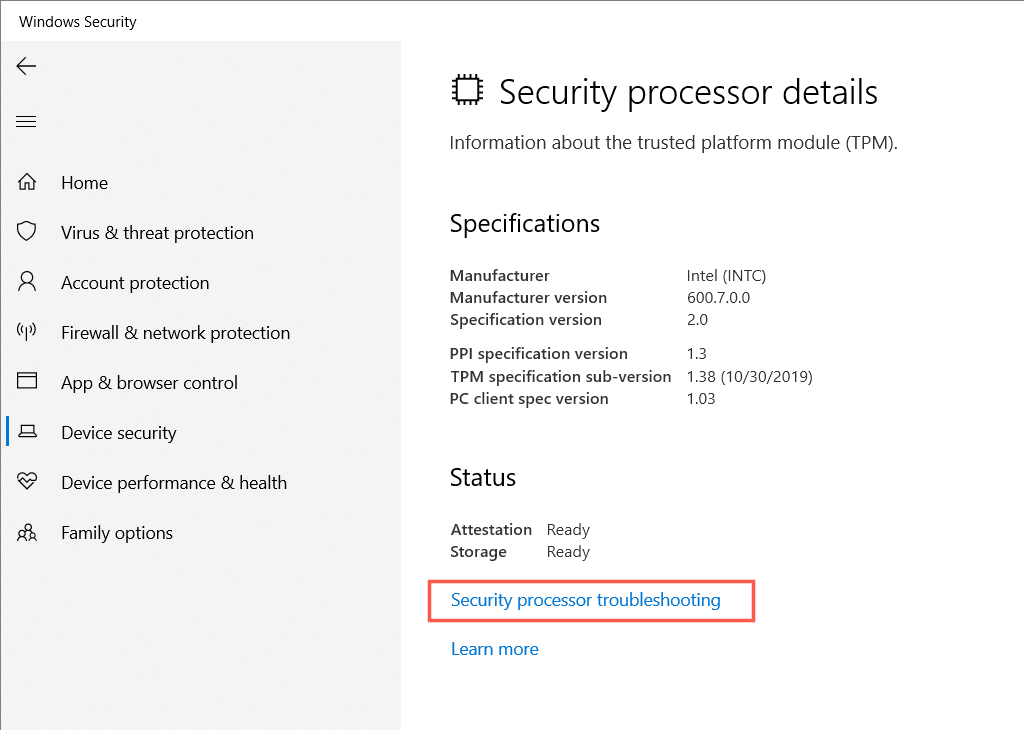Open the hamburger navigation menu
Screen dimensions: 1024x730
(26, 122)
